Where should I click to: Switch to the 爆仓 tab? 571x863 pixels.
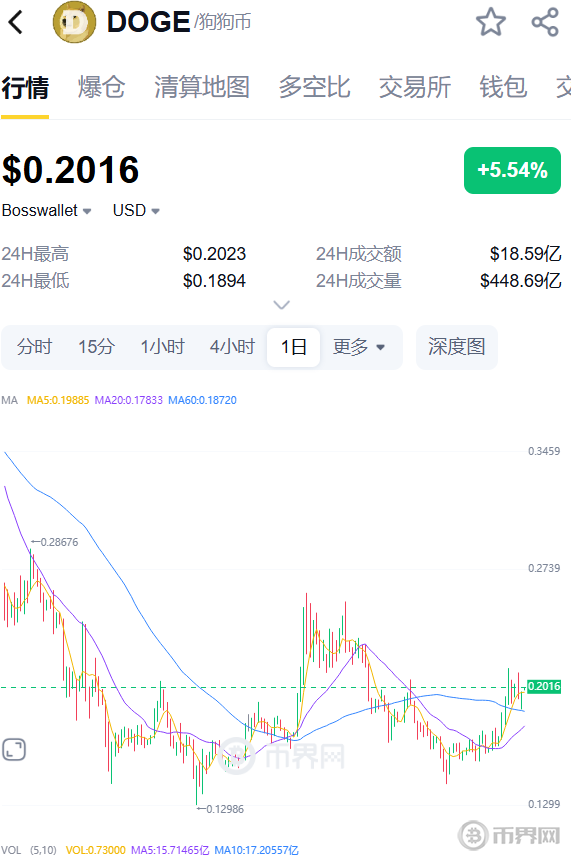pyautogui.click(x=101, y=88)
